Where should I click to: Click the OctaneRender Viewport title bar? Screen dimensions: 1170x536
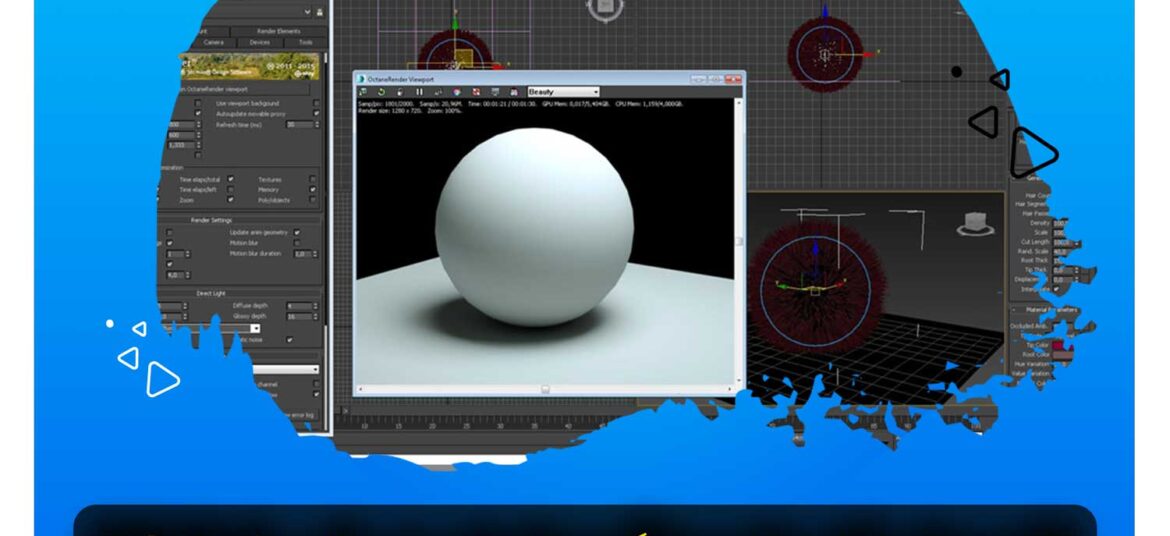tap(548, 78)
